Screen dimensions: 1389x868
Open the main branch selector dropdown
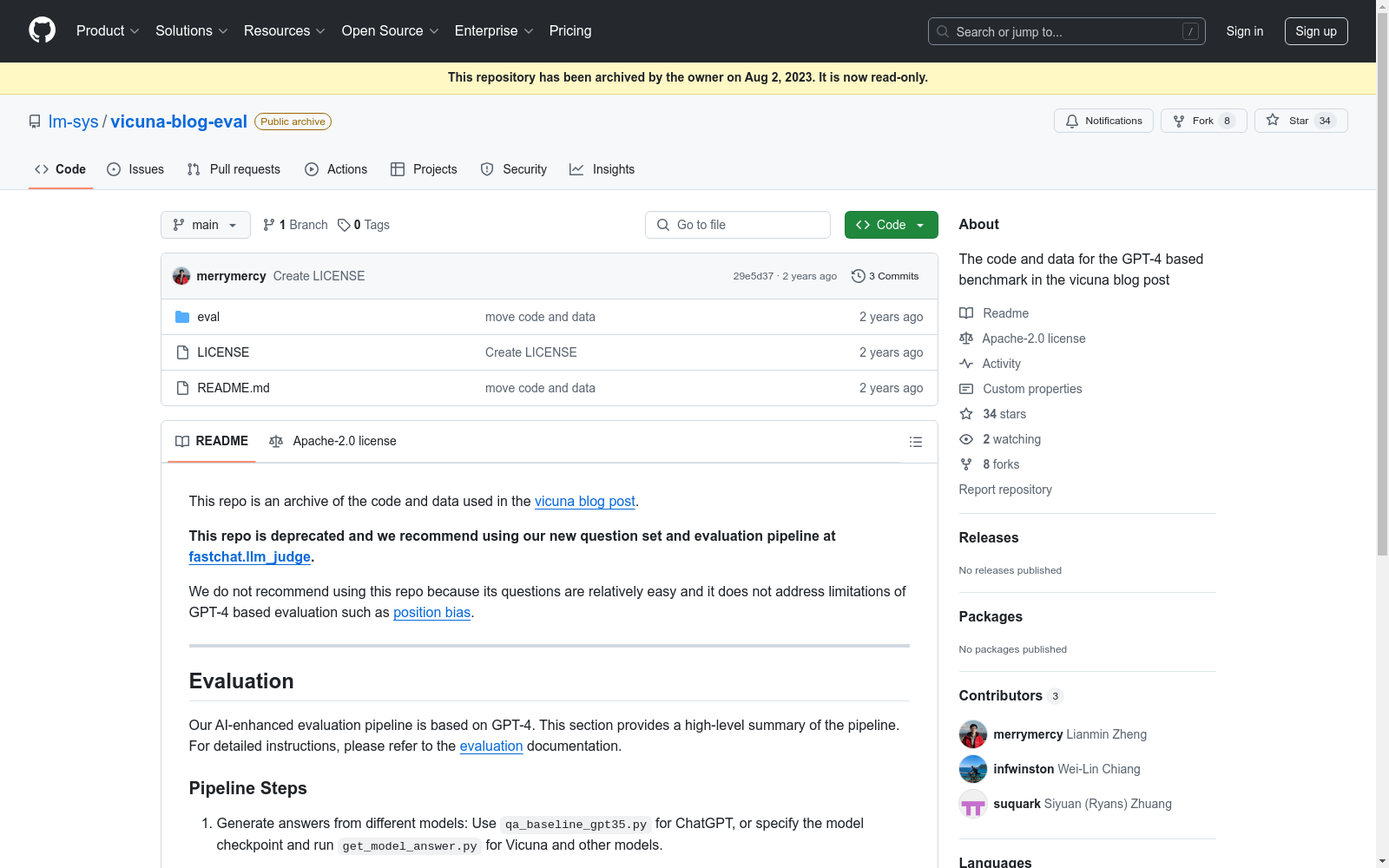pyautogui.click(x=206, y=225)
